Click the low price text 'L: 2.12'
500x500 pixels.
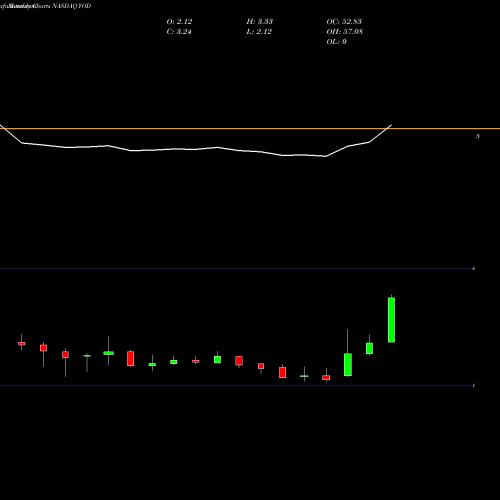[259, 31]
